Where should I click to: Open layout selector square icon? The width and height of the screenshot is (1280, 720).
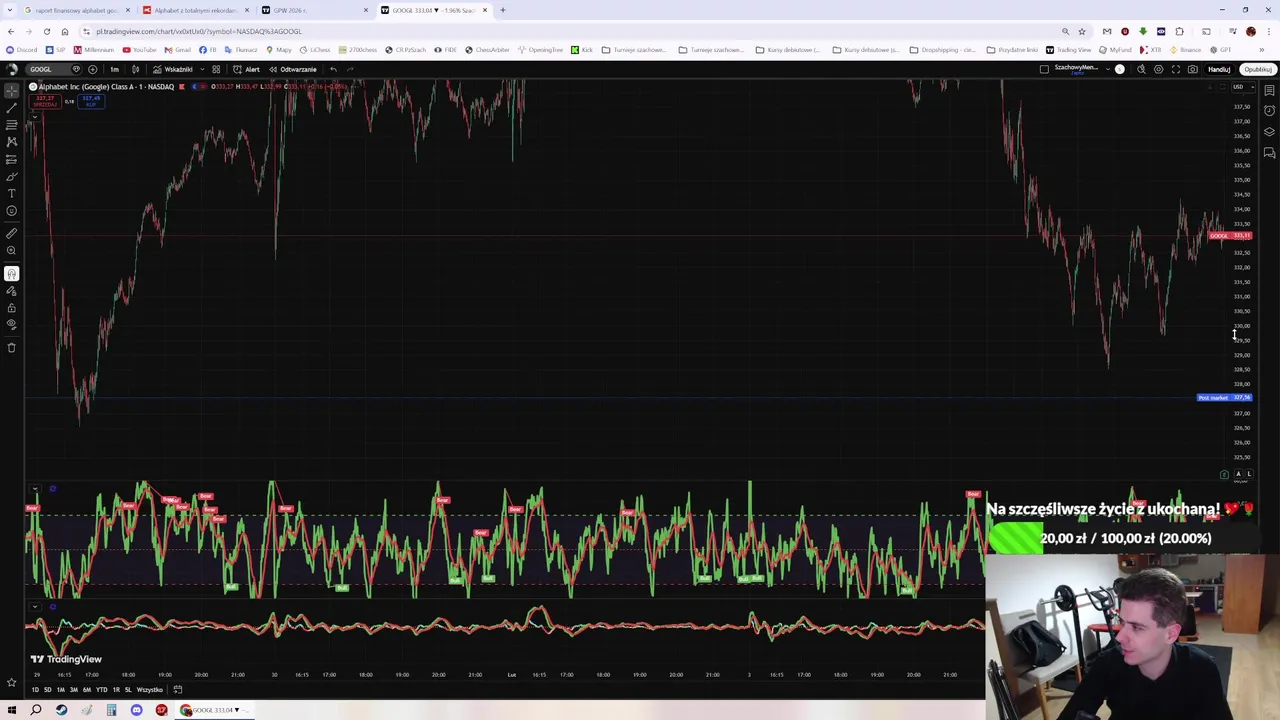(1044, 69)
